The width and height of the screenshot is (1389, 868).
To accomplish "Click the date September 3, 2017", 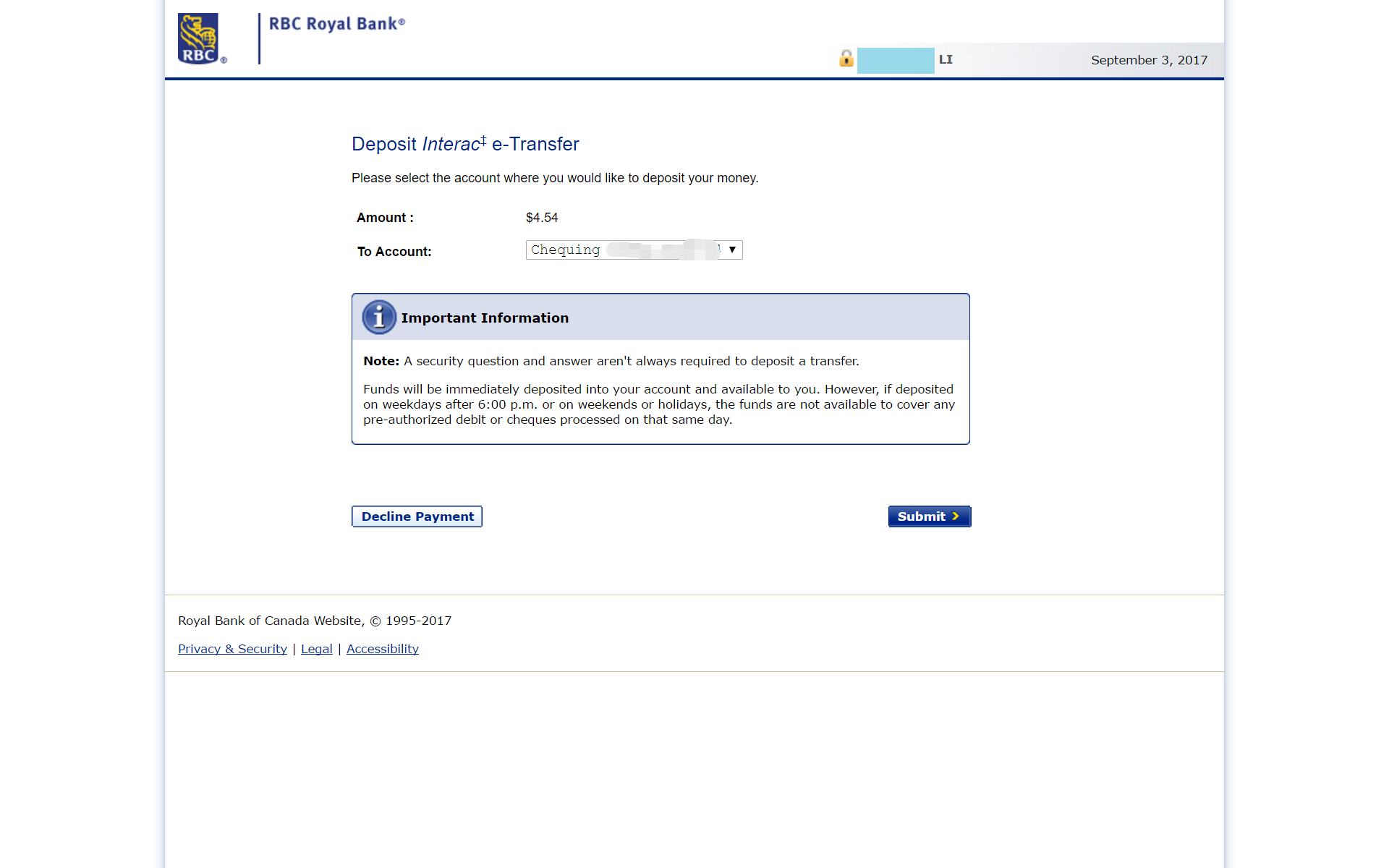I will click(1149, 60).
